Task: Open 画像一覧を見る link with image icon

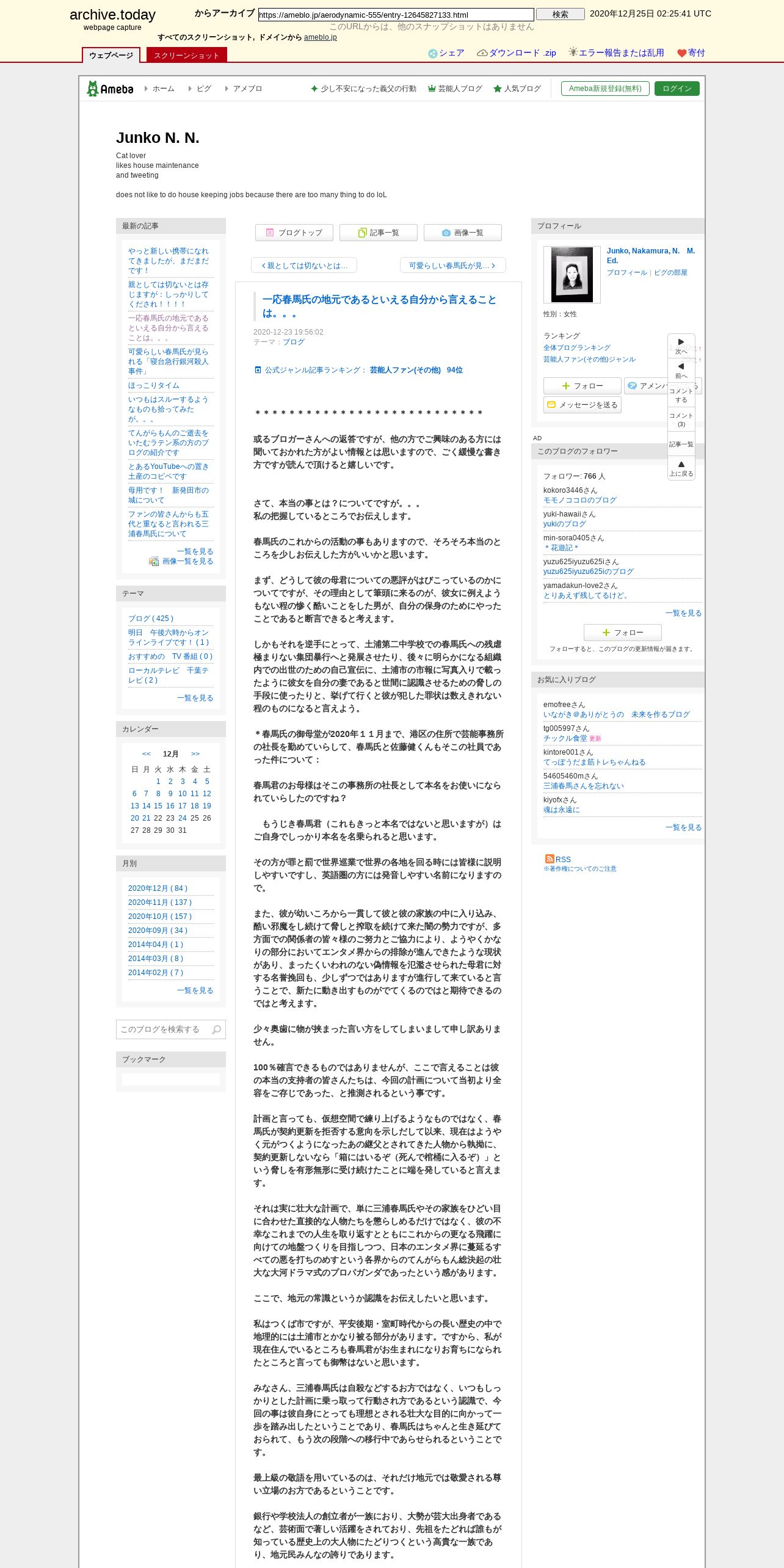Action: point(181,561)
